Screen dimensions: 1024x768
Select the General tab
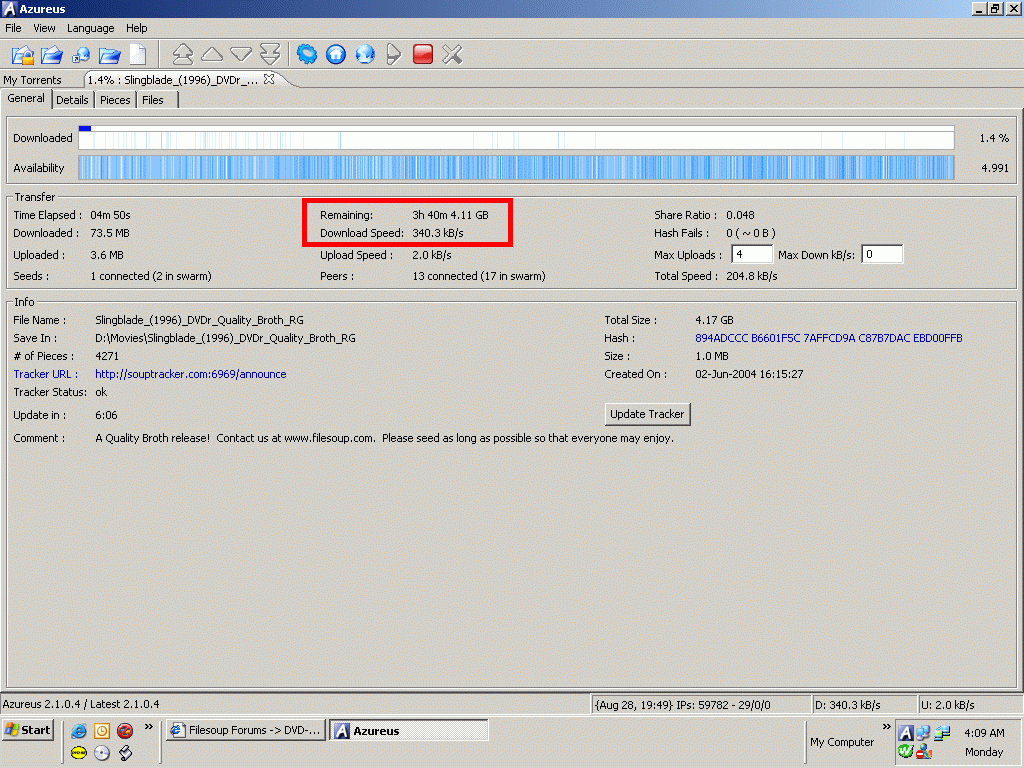pyautogui.click(x=26, y=99)
